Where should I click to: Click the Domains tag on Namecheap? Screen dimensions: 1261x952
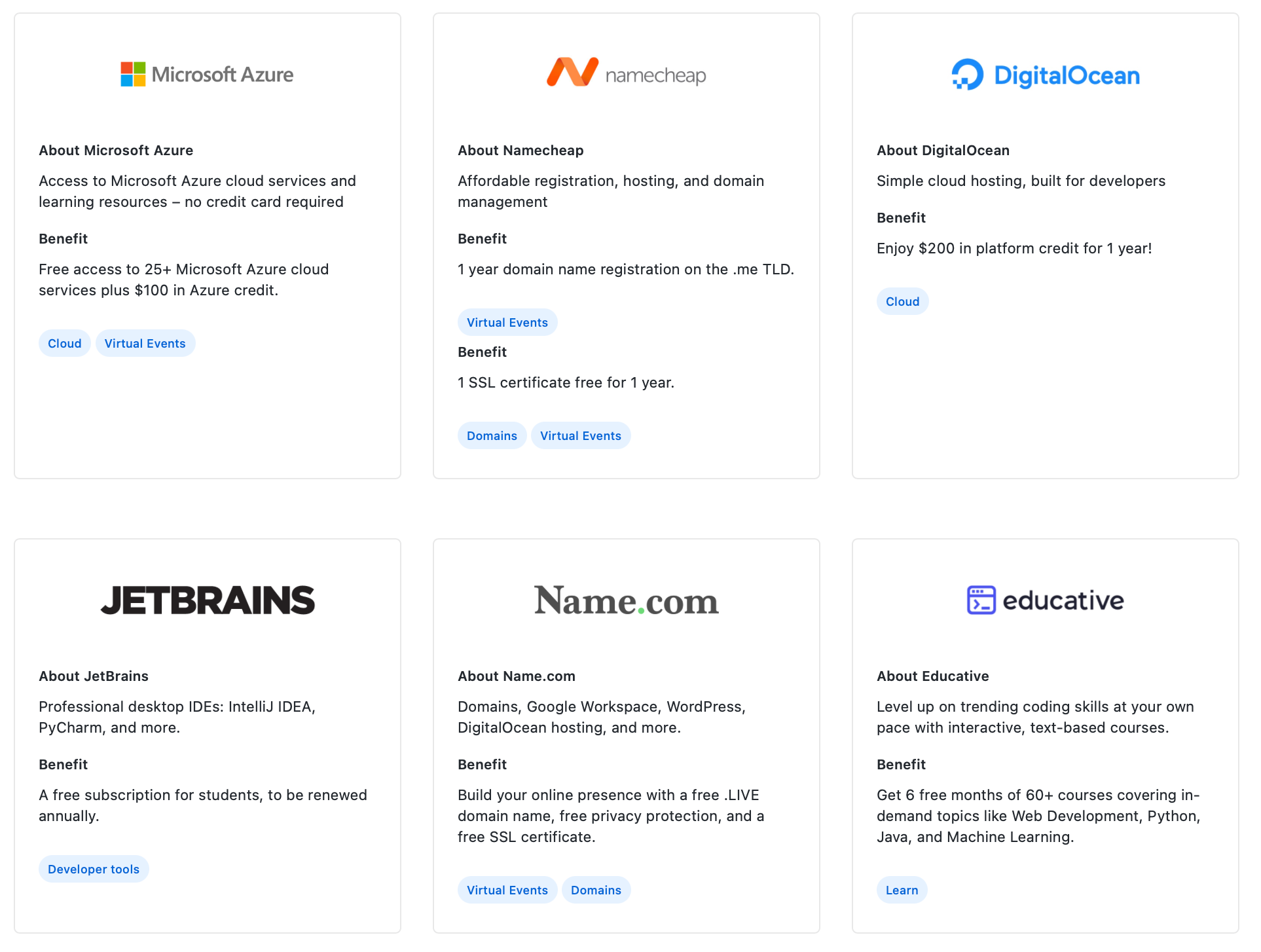click(x=491, y=434)
